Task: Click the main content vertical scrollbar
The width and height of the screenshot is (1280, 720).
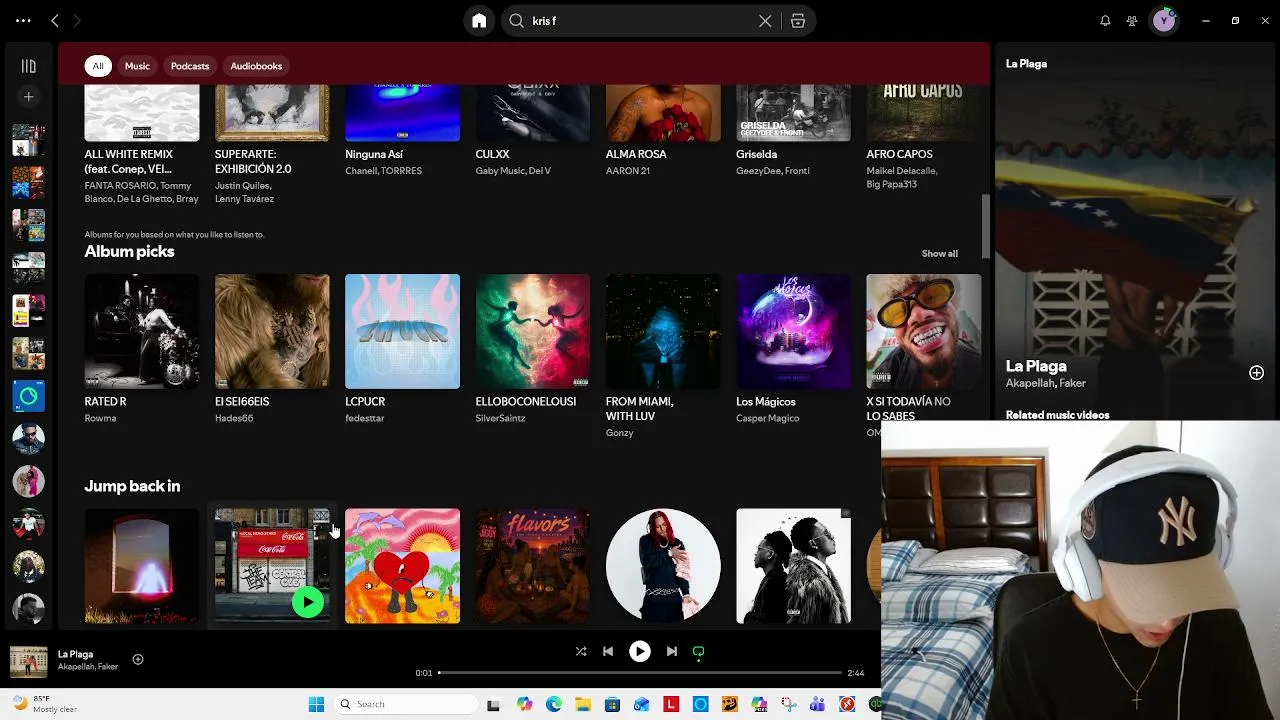Action: click(x=985, y=226)
